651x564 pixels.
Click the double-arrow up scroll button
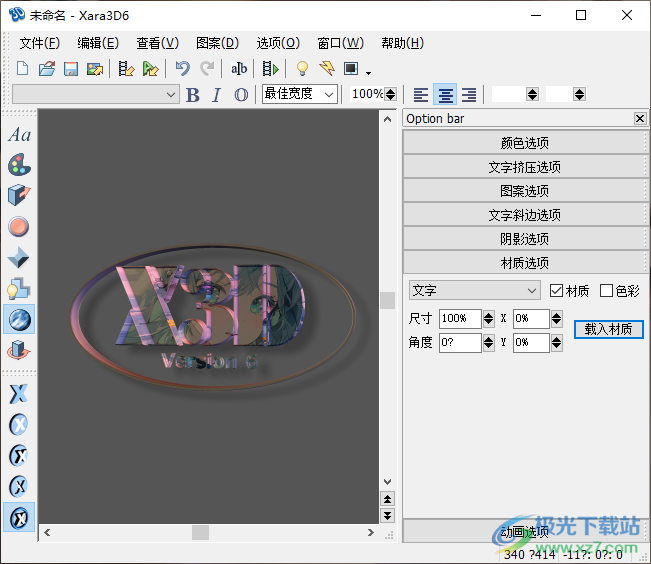[387, 499]
